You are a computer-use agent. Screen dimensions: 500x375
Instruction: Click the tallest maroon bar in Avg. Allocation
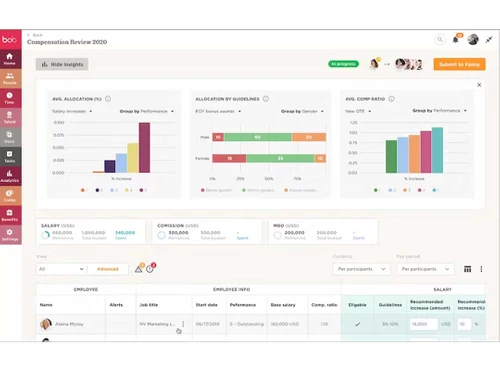pos(144,148)
